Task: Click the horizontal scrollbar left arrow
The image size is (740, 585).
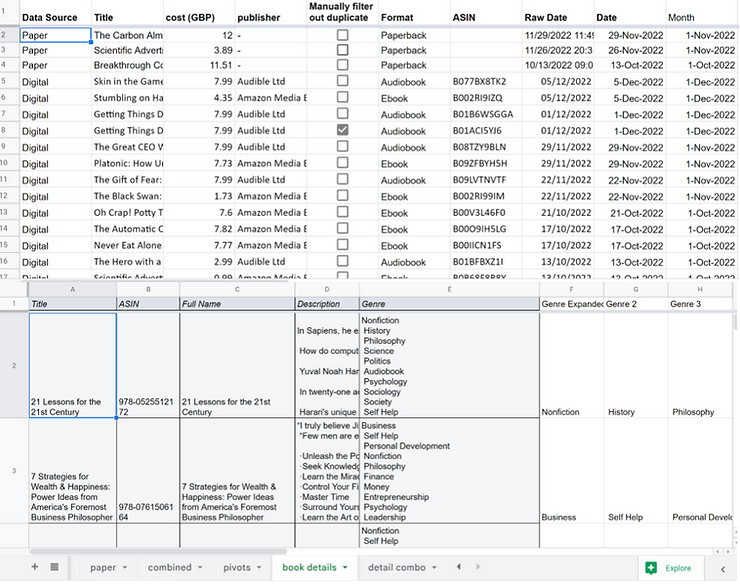Action: pyautogui.click(x=718, y=551)
